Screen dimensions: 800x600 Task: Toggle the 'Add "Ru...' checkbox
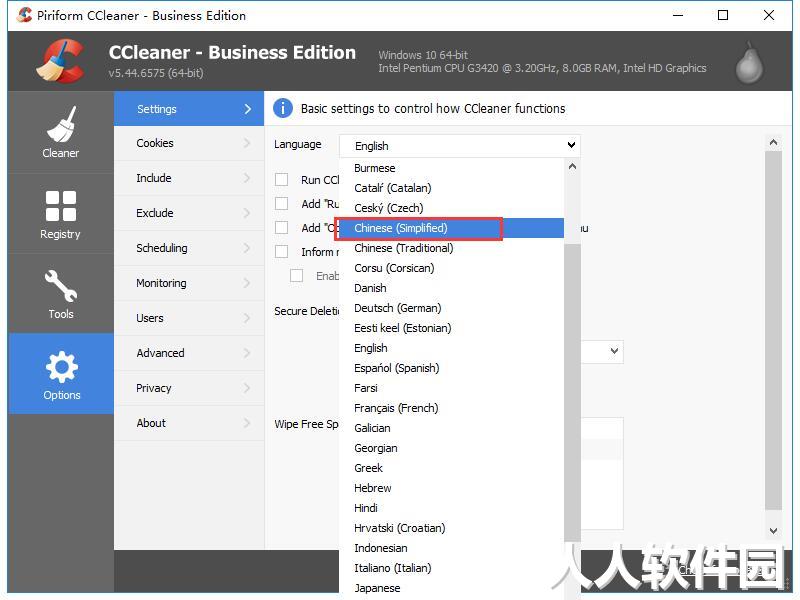(x=281, y=204)
